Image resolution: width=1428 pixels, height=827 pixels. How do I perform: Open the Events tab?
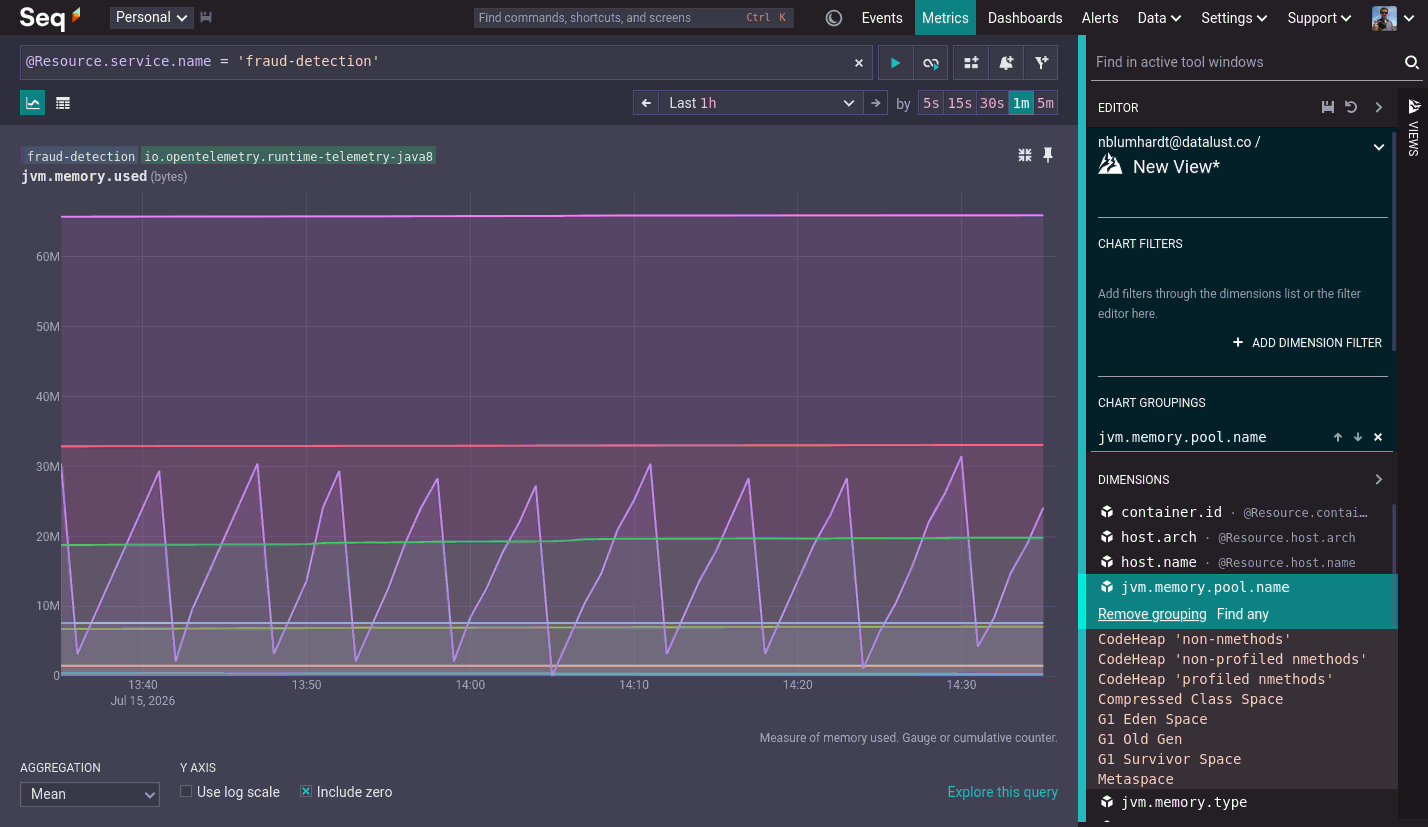tap(882, 18)
